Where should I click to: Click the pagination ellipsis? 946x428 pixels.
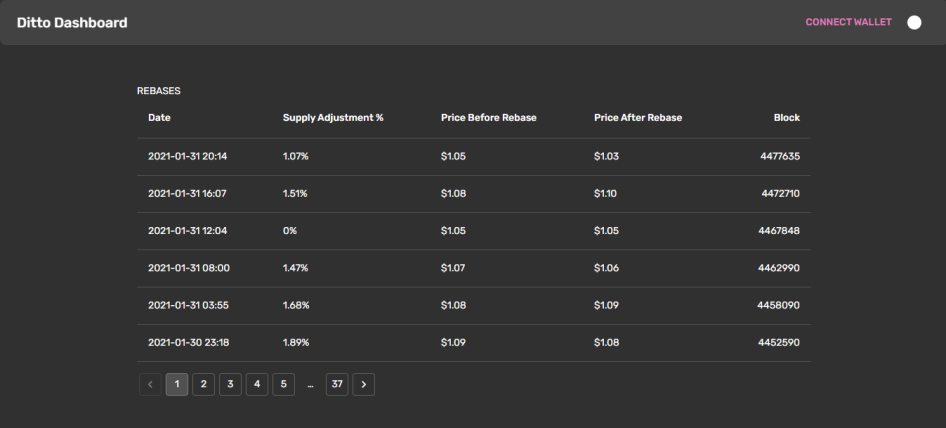[x=310, y=385]
